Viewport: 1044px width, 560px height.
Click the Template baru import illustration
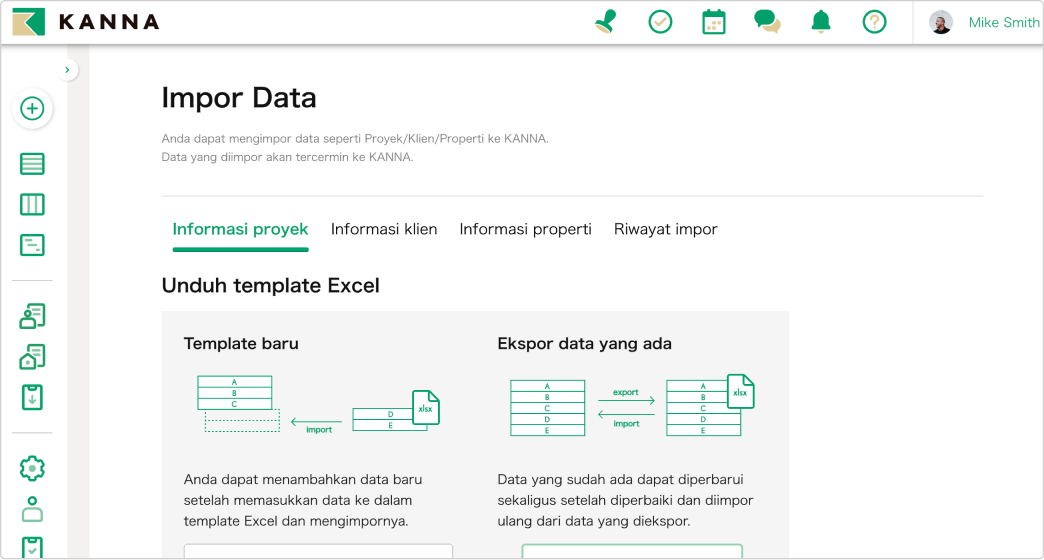[x=318, y=404]
